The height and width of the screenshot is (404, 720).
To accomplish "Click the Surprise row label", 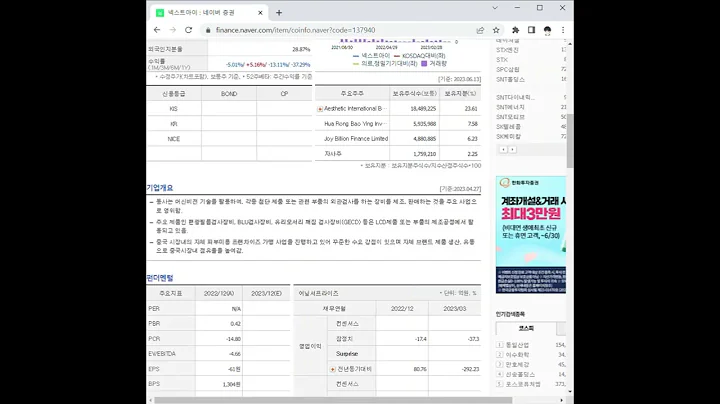I will [347, 354].
